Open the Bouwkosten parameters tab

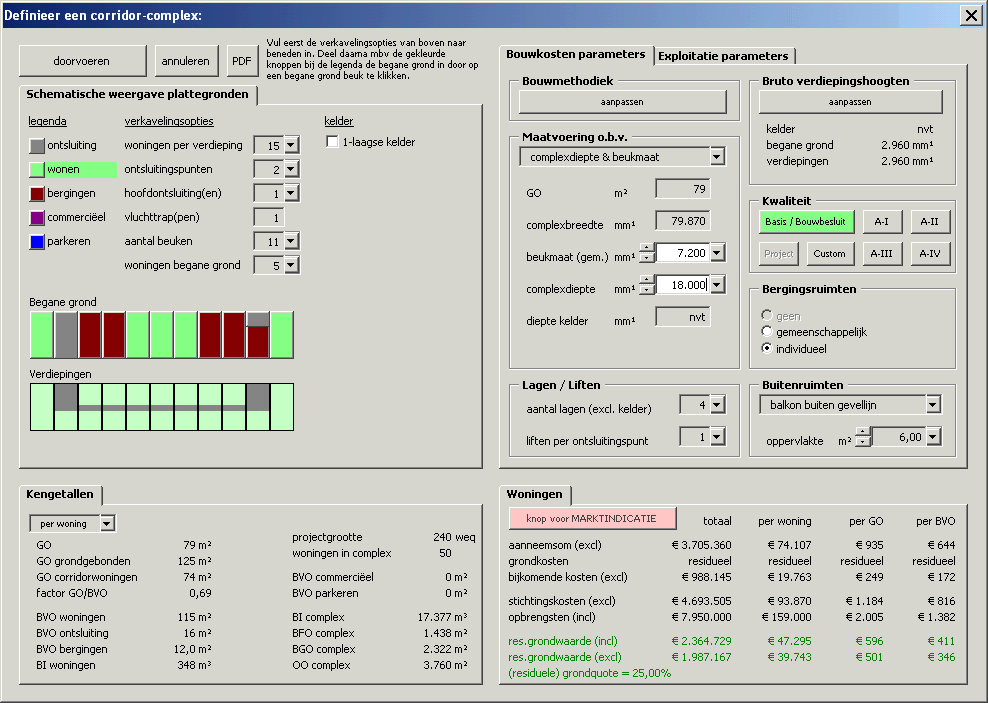point(576,54)
